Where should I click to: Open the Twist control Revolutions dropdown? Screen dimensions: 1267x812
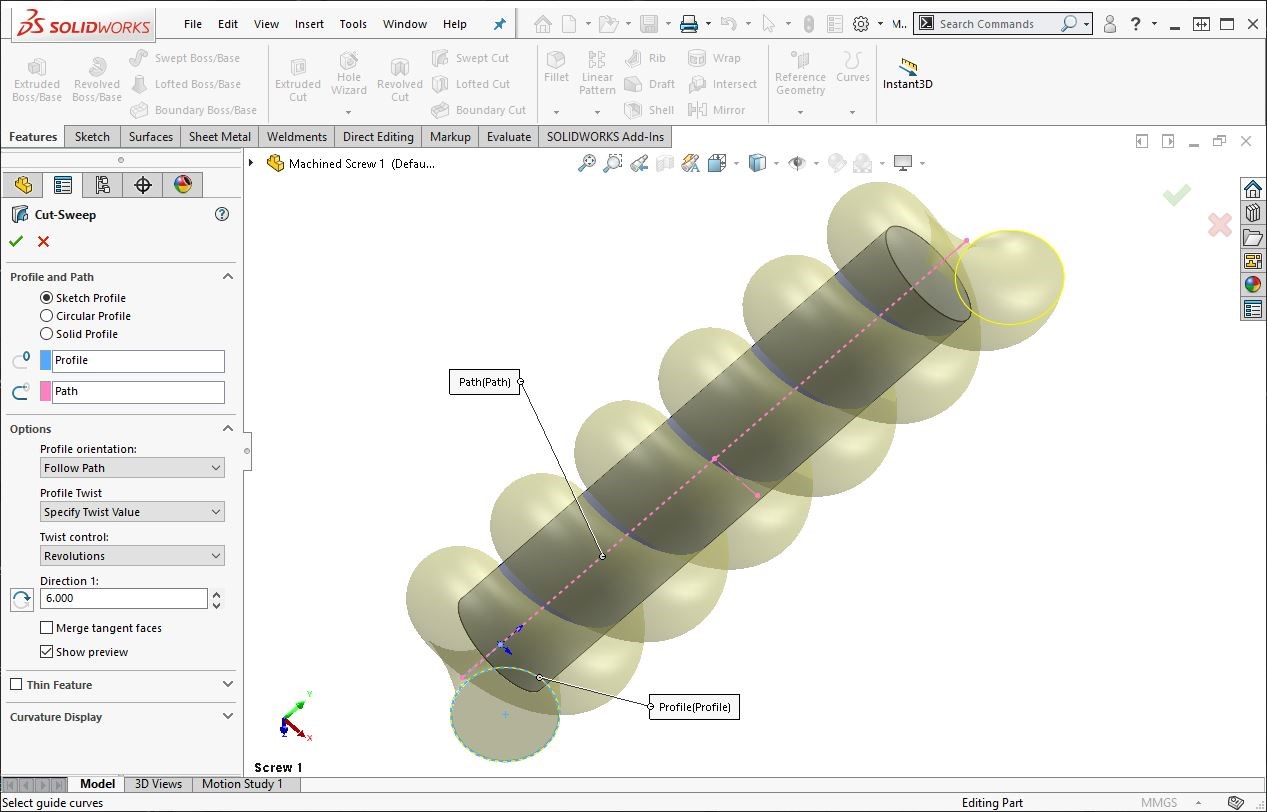(132, 556)
